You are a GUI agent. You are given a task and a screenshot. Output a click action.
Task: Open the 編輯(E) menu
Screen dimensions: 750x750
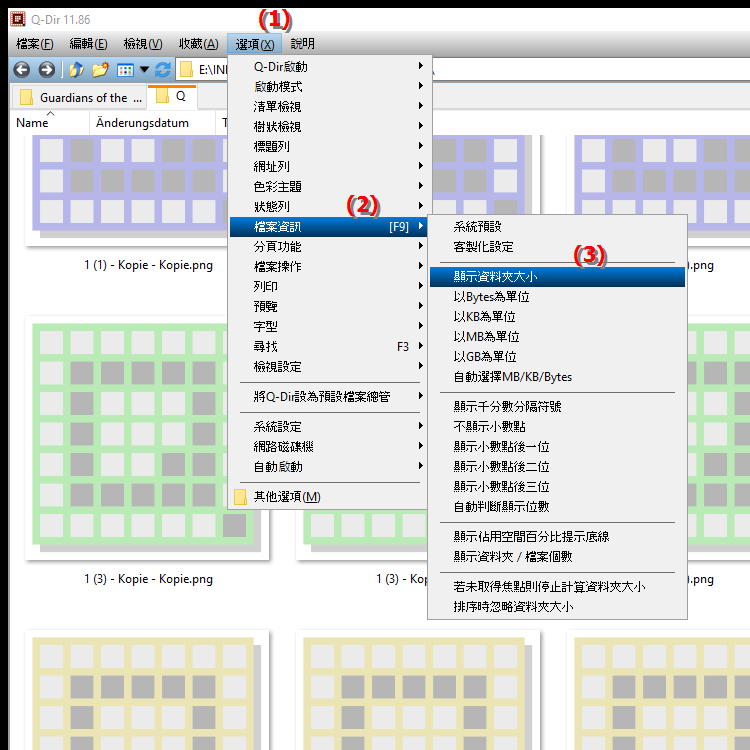point(88,44)
